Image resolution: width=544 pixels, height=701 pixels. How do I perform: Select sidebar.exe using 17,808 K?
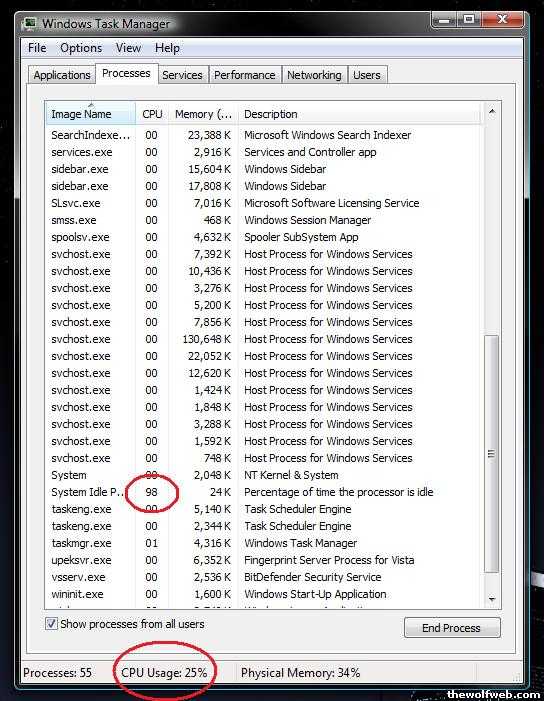tap(264, 186)
